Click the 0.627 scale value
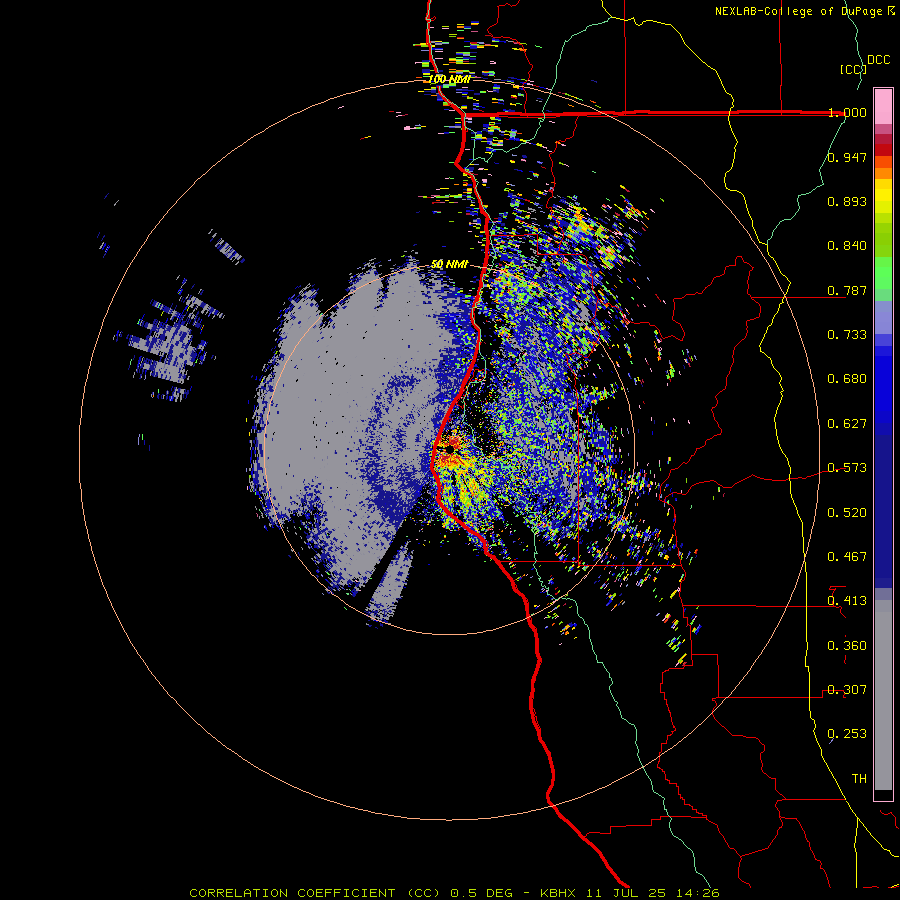Image resolution: width=900 pixels, height=900 pixels. tap(847, 424)
